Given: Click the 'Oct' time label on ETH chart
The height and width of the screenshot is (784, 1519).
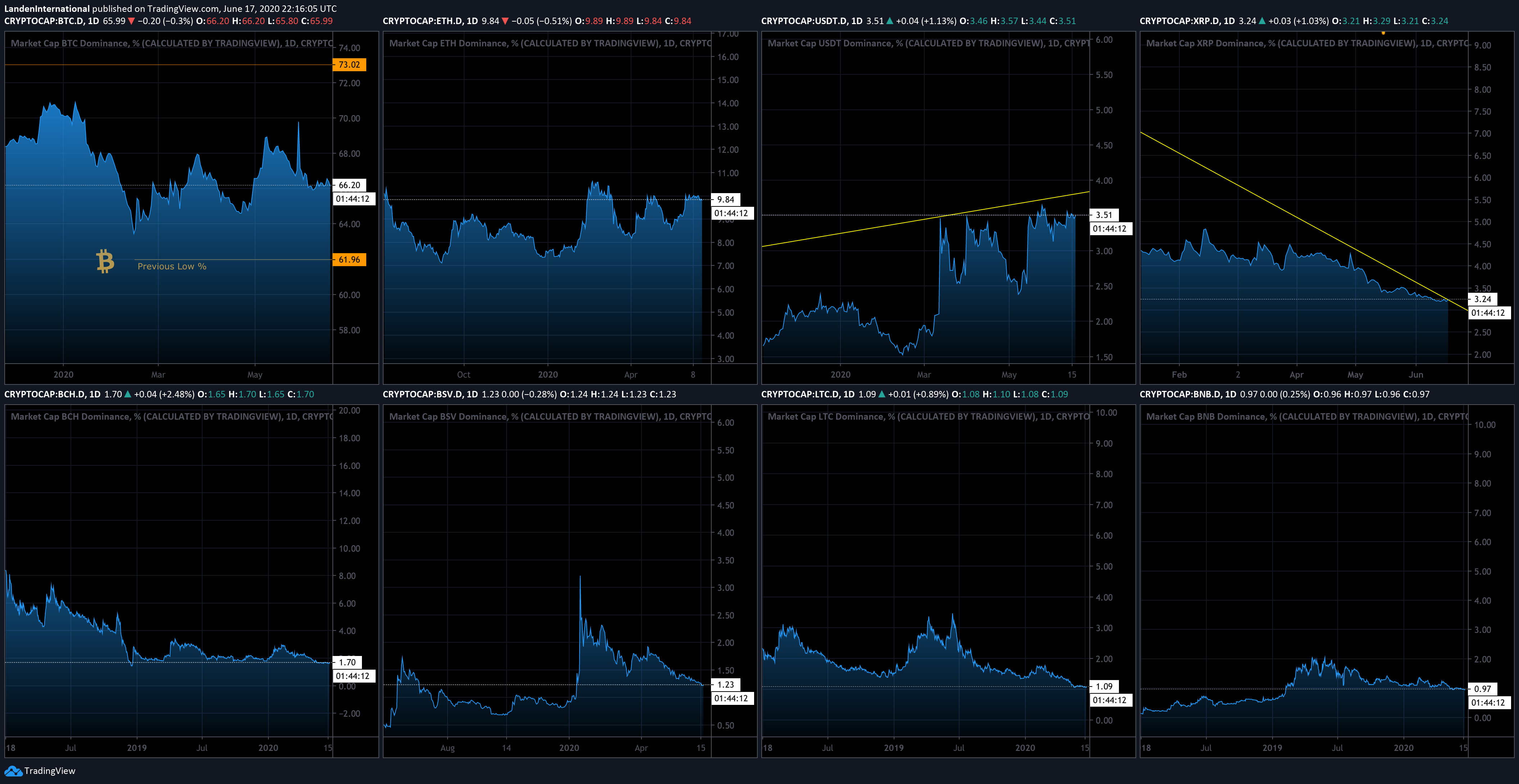Looking at the screenshot, I should pos(464,375).
